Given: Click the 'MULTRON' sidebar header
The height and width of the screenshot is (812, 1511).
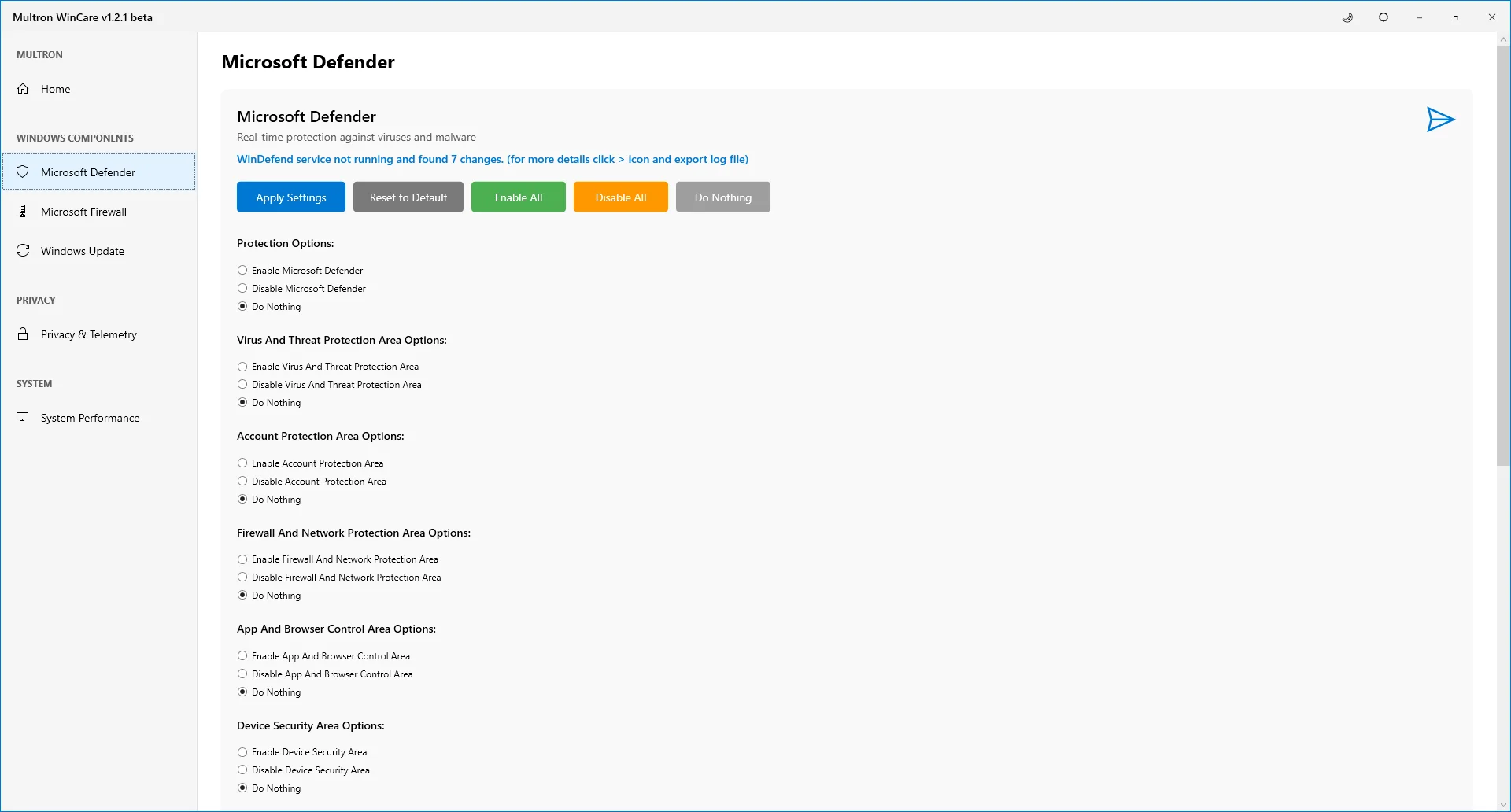Looking at the screenshot, I should click(x=39, y=55).
